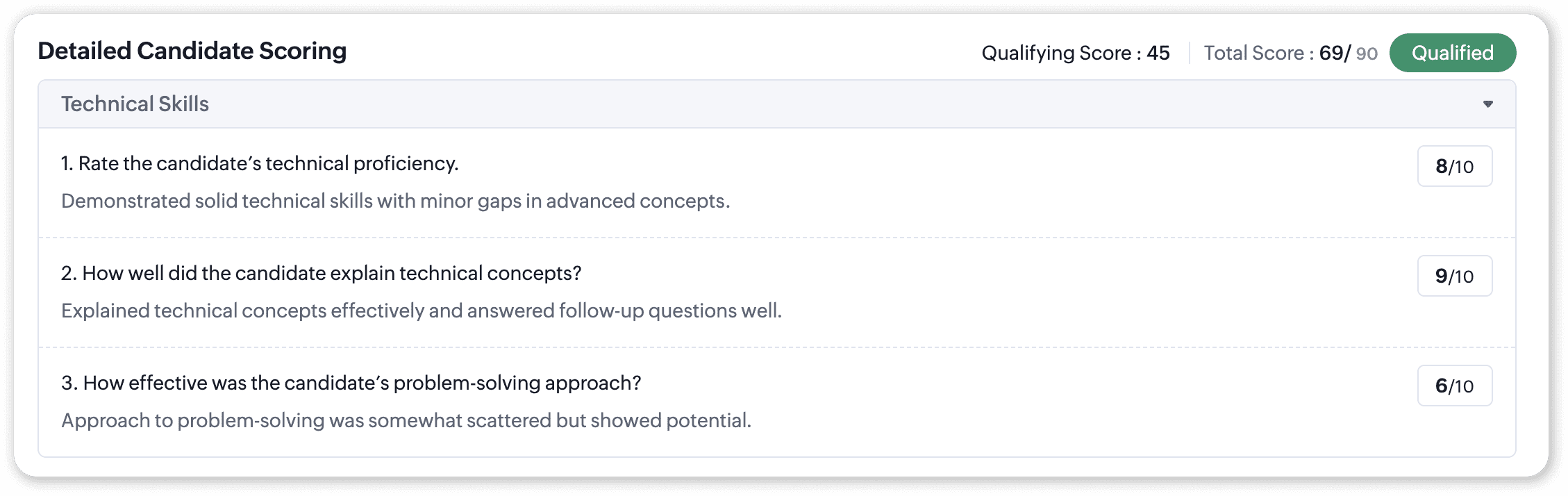Click the 'Explained technical concepts effectively' comment
Viewport: 1568px width, 496px height.
(x=421, y=311)
